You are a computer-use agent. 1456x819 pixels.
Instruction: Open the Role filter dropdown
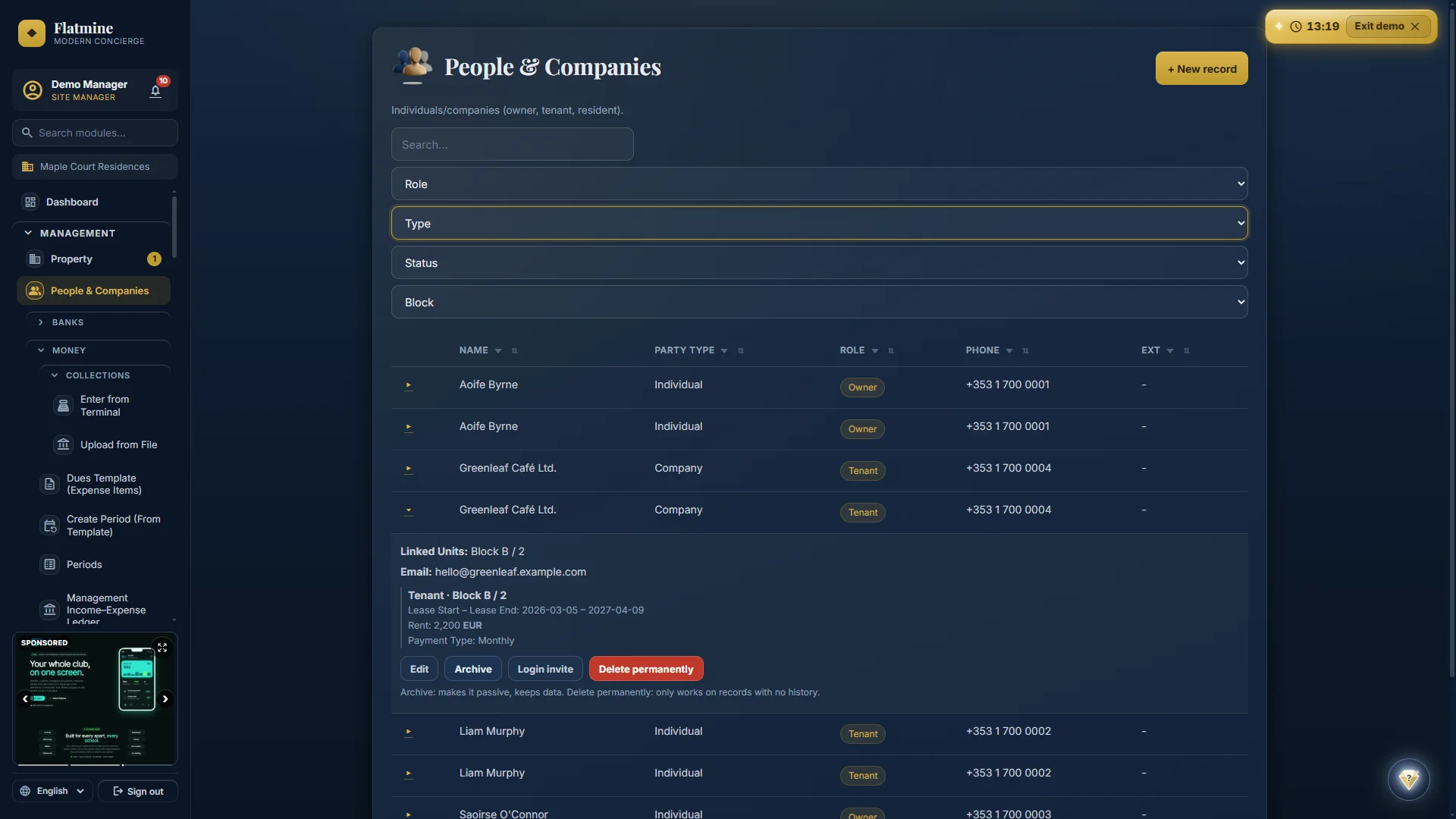pyautogui.click(x=819, y=184)
